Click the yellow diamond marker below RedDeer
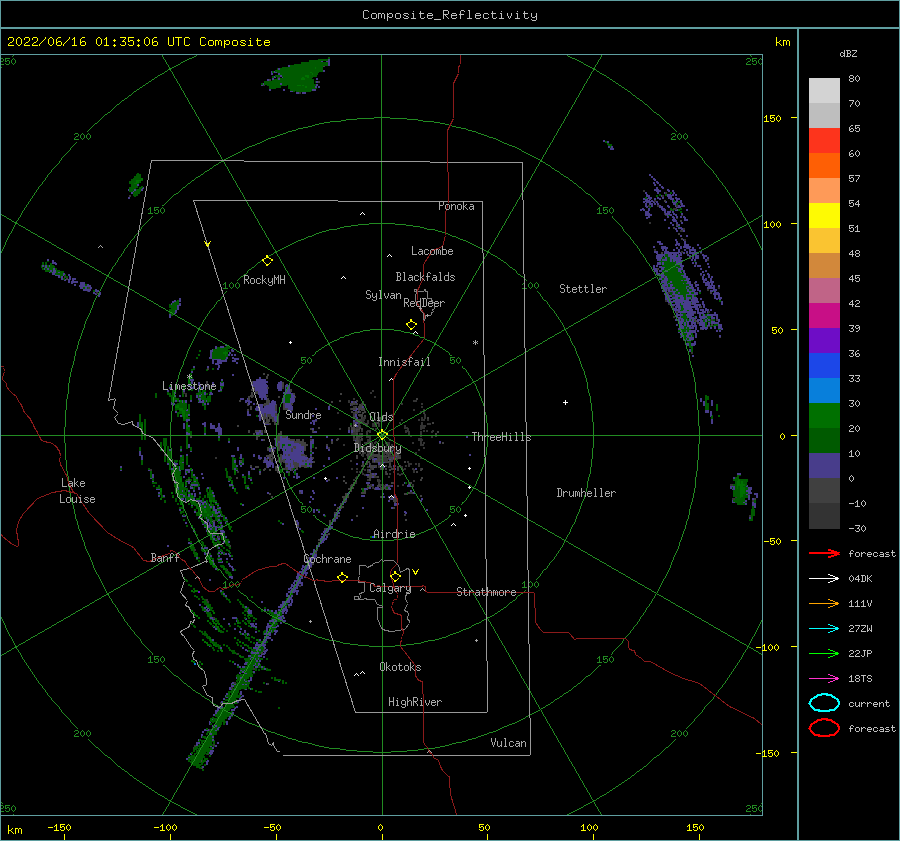 pos(411,325)
